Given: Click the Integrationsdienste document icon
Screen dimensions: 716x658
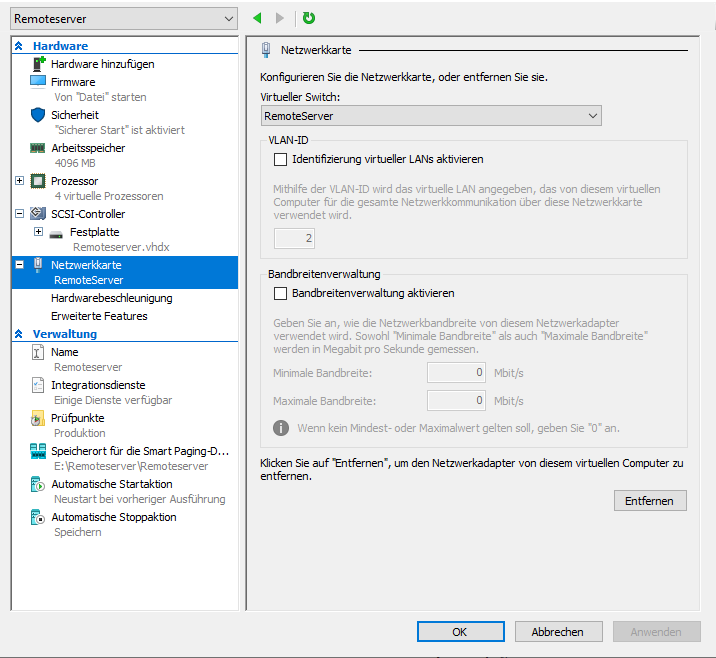Looking at the screenshot, I should (38, 385).
